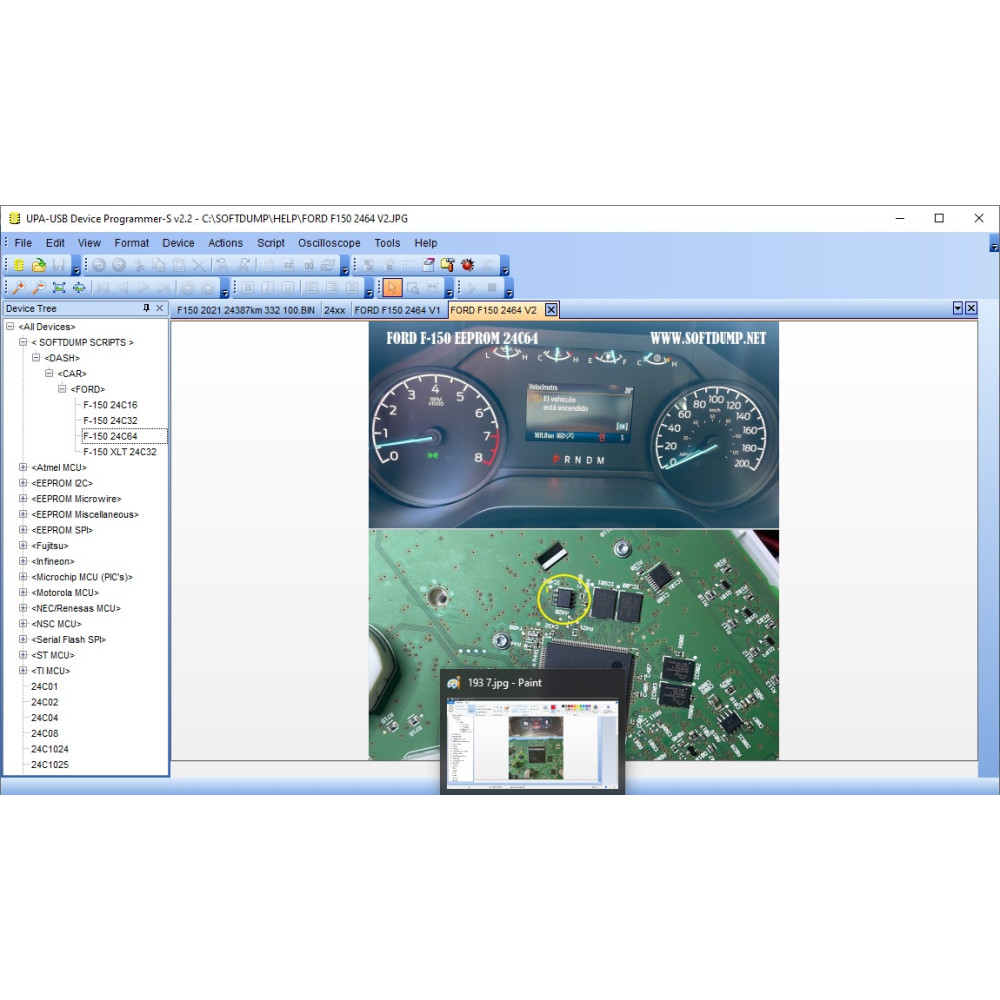This screenshot has height=1000, width=1000.
Task: Click the Fit Image to window icon
Action: tap(59, 288)
